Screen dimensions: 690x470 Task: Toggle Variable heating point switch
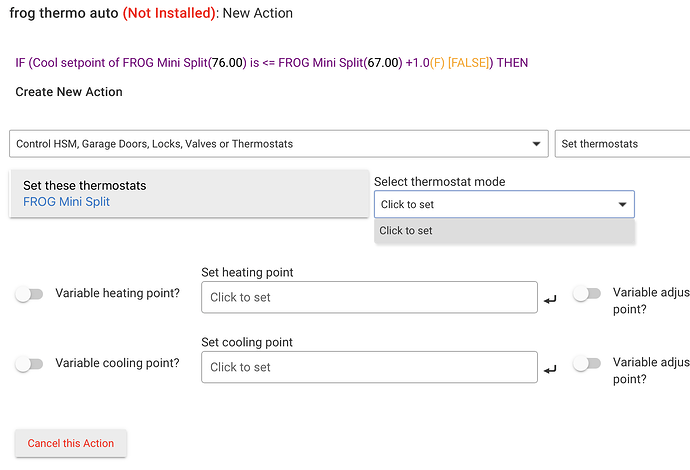pyautogui.click(x=30, y=294)
